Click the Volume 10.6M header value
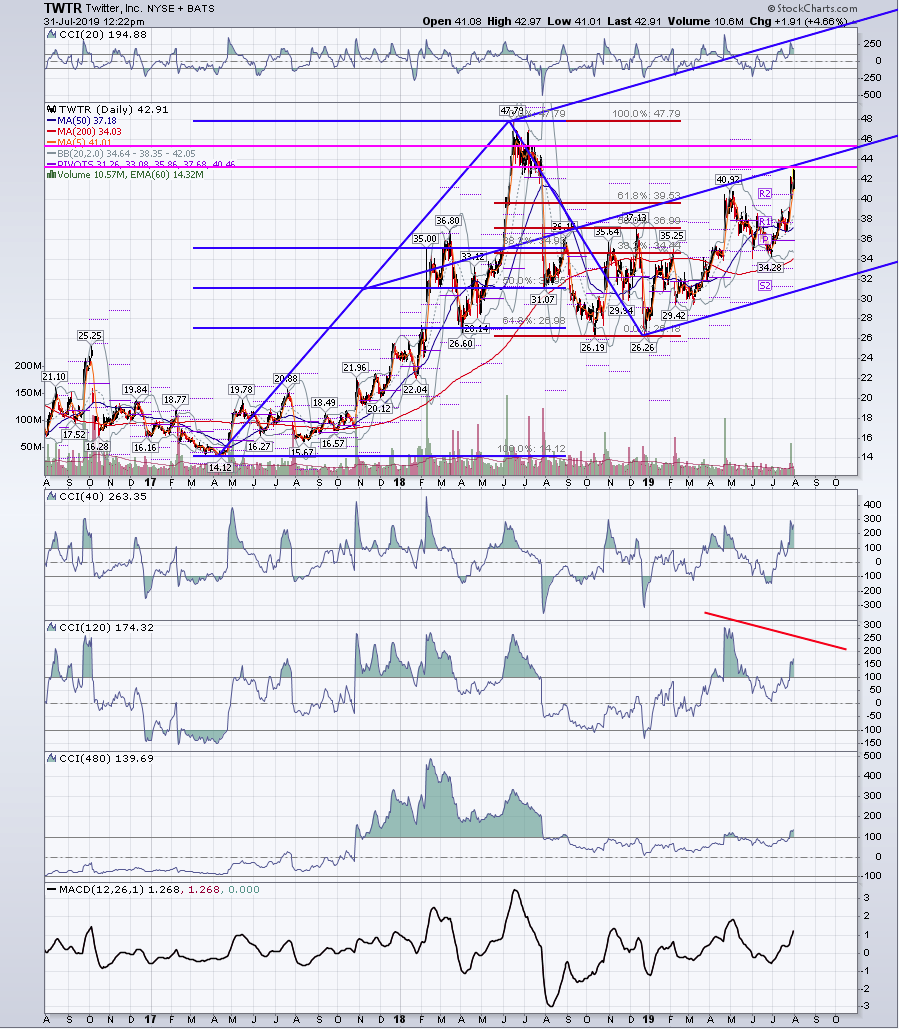The width and height of the screenshot is (899, 1029). [x=708, y=21]
